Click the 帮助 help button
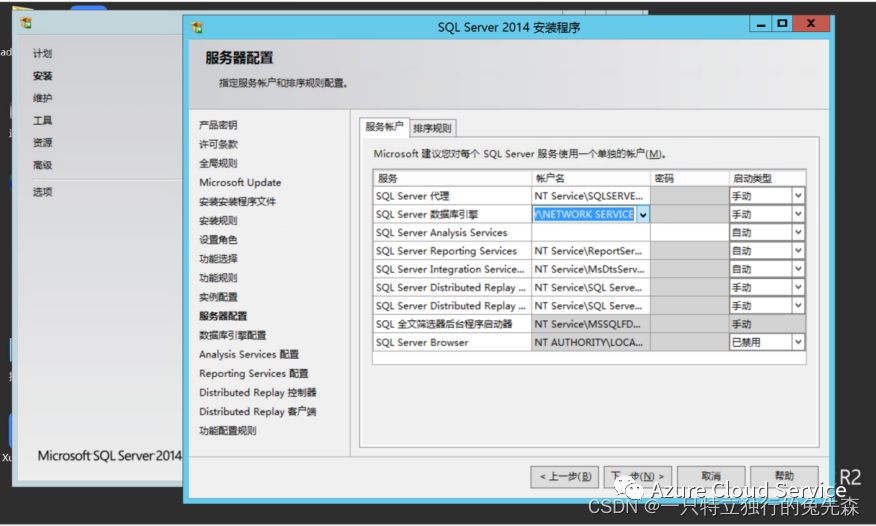Image resolution: width=876 pixels, height=526 pixels. pyautogui.click(x=784, y=476)
